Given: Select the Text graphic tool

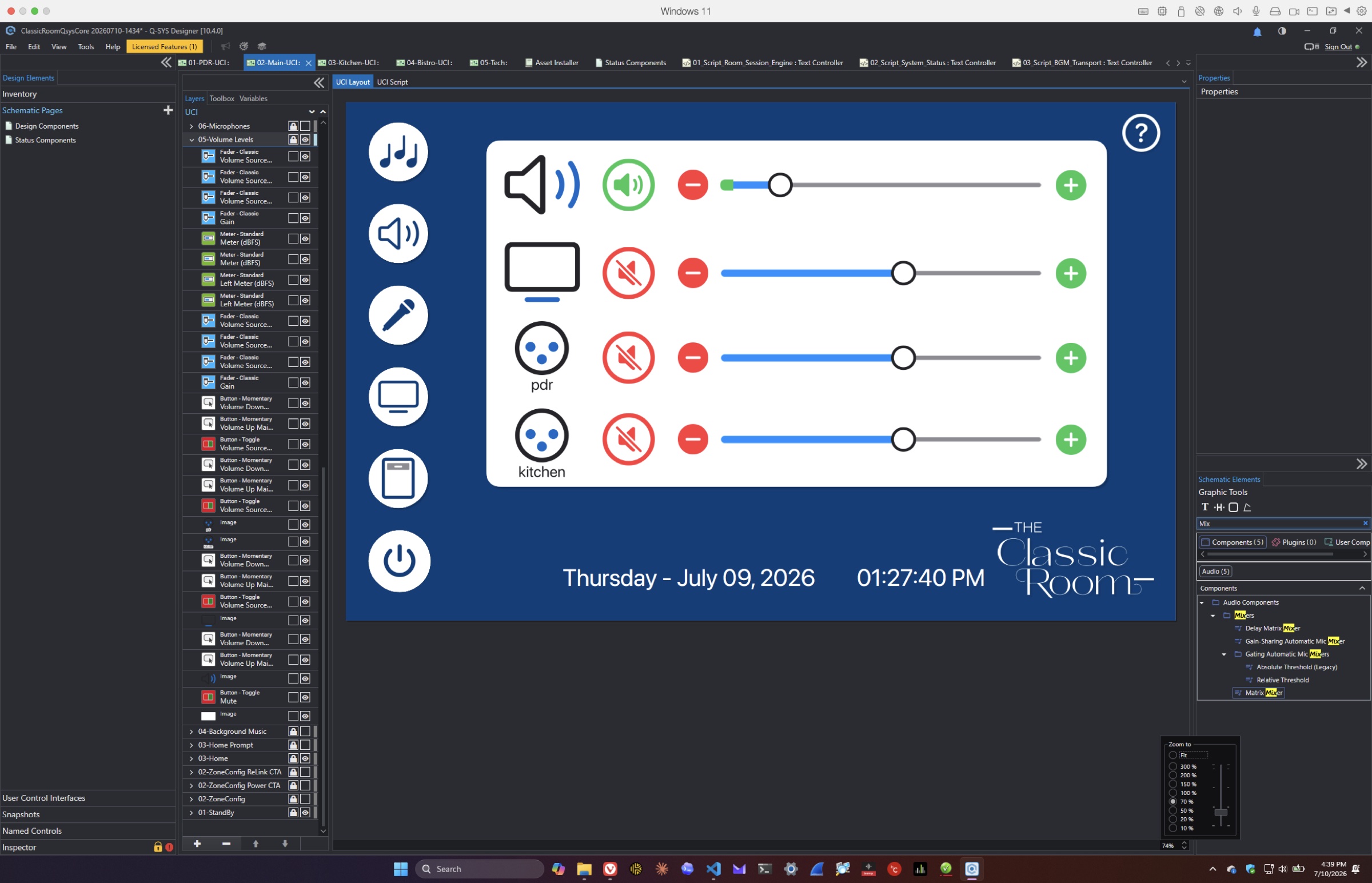Looking at the screenshot, I should (x=1205, y=507).
